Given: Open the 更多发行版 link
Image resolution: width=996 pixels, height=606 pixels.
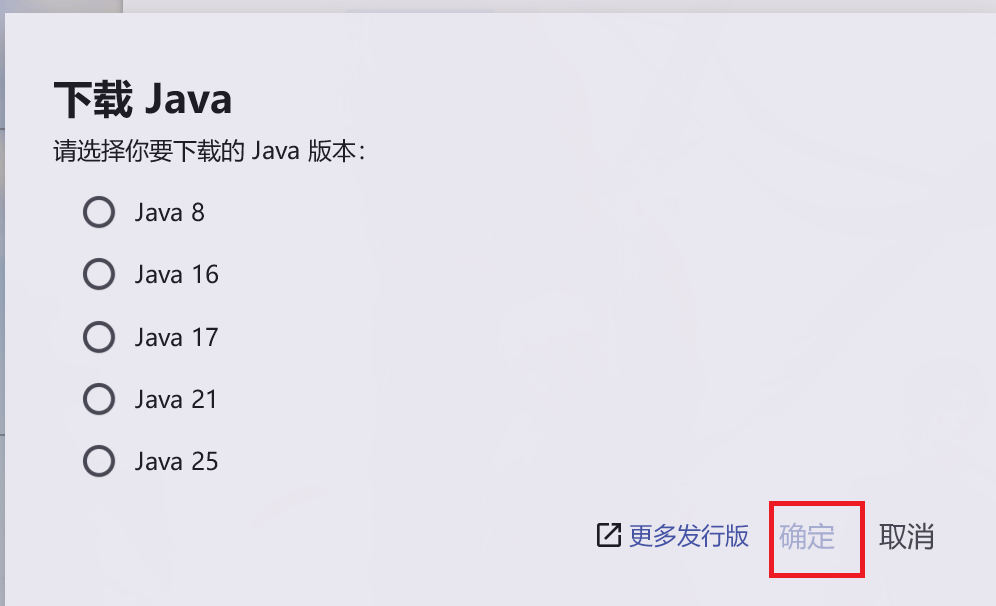Looking at the screenshot, I should tap(688, 536).
